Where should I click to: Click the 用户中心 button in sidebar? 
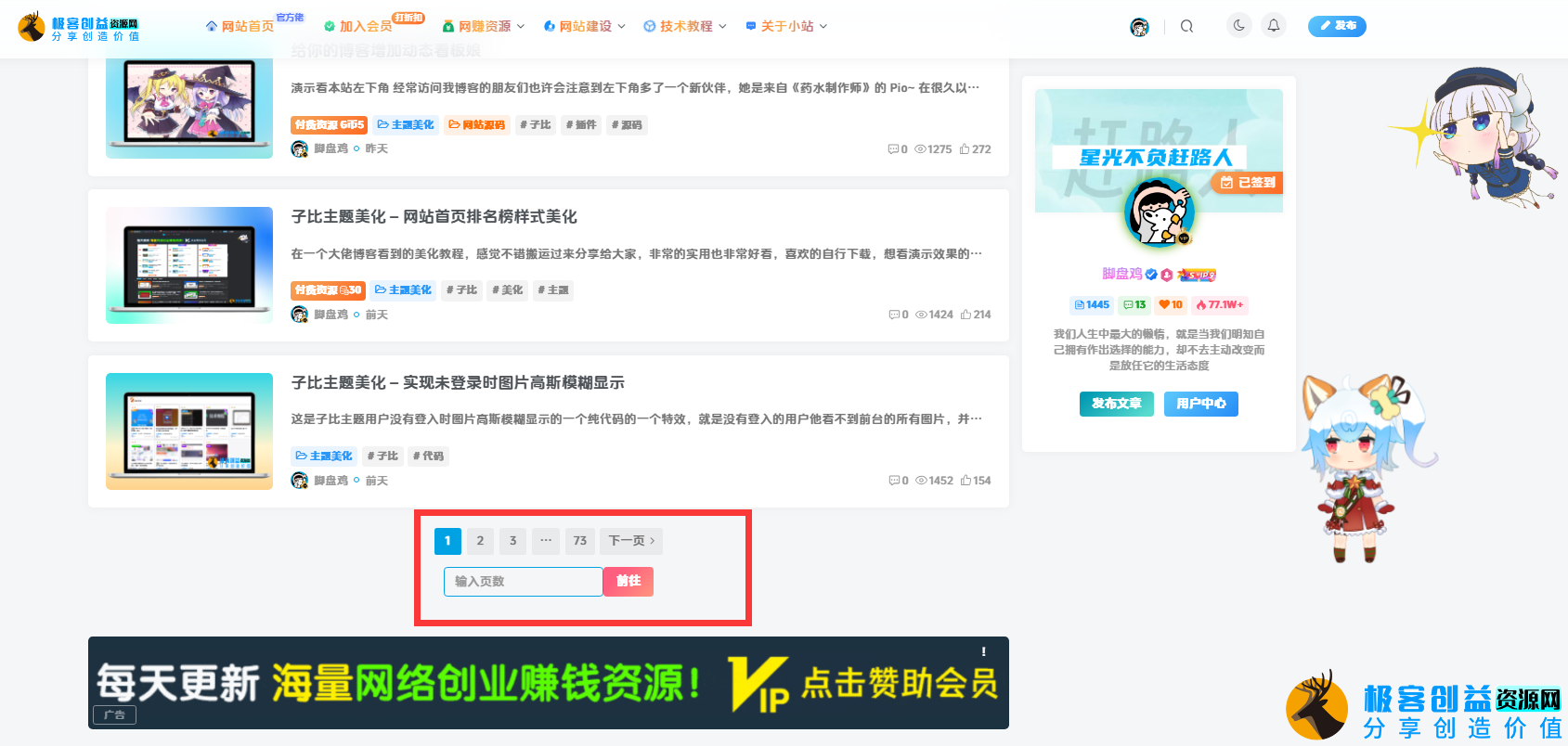point(1201,404)
